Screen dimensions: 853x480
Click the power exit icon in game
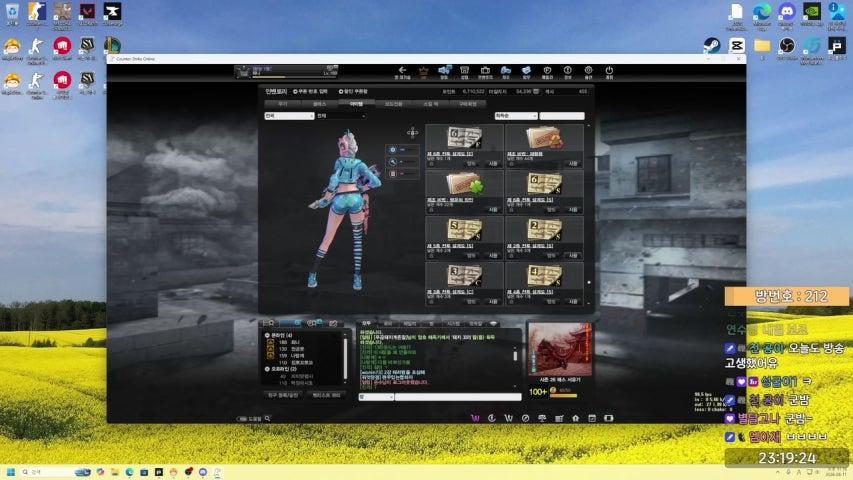[609, 70]
